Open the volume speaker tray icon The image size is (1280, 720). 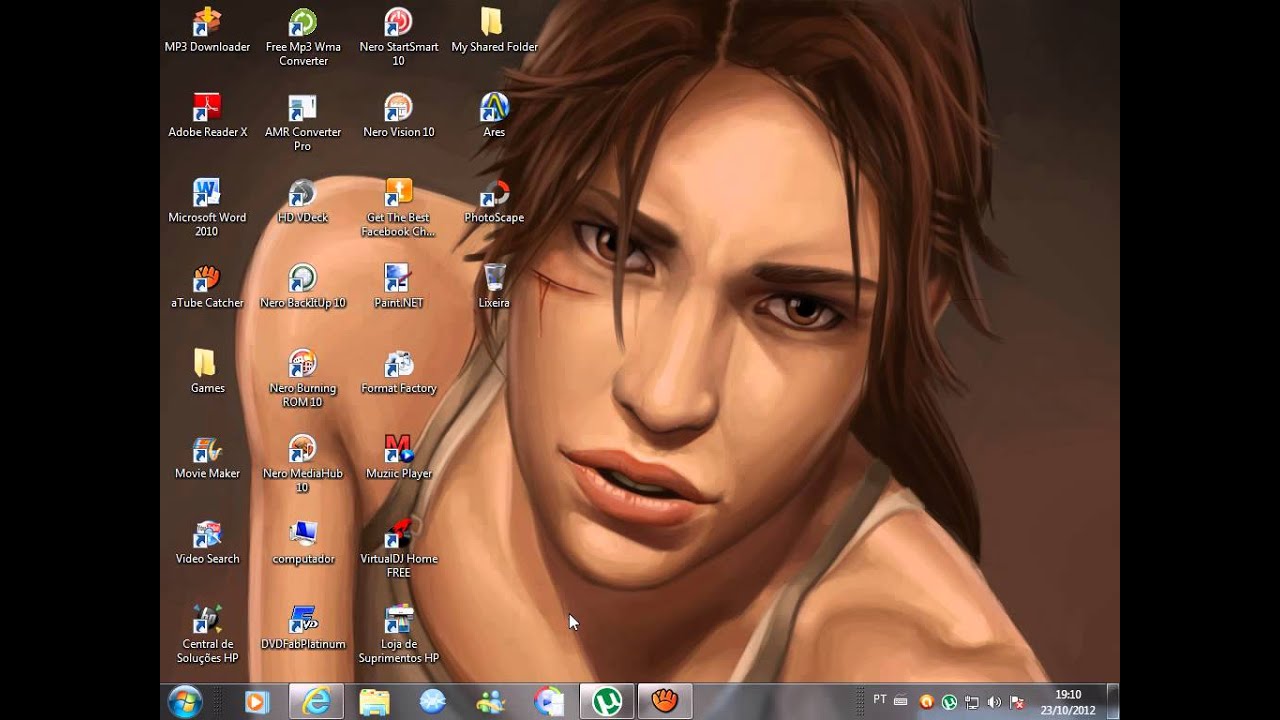(x=994, y=702)
